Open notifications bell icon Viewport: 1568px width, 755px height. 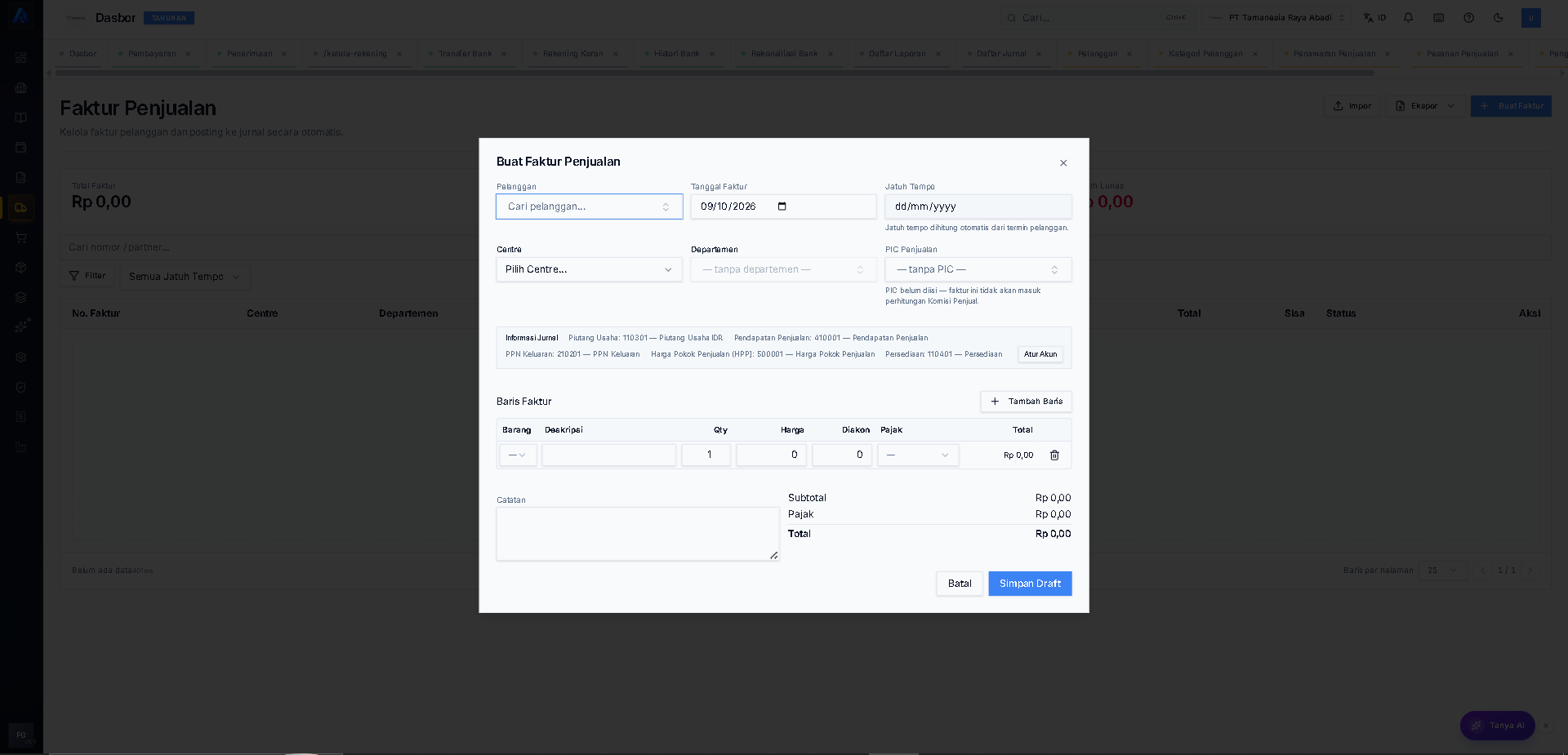(1409, 18)
